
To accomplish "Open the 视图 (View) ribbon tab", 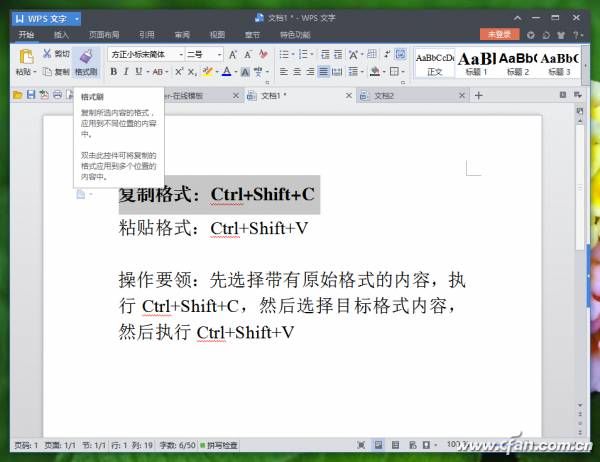I will pyautogui.click(x=217, y=35).
